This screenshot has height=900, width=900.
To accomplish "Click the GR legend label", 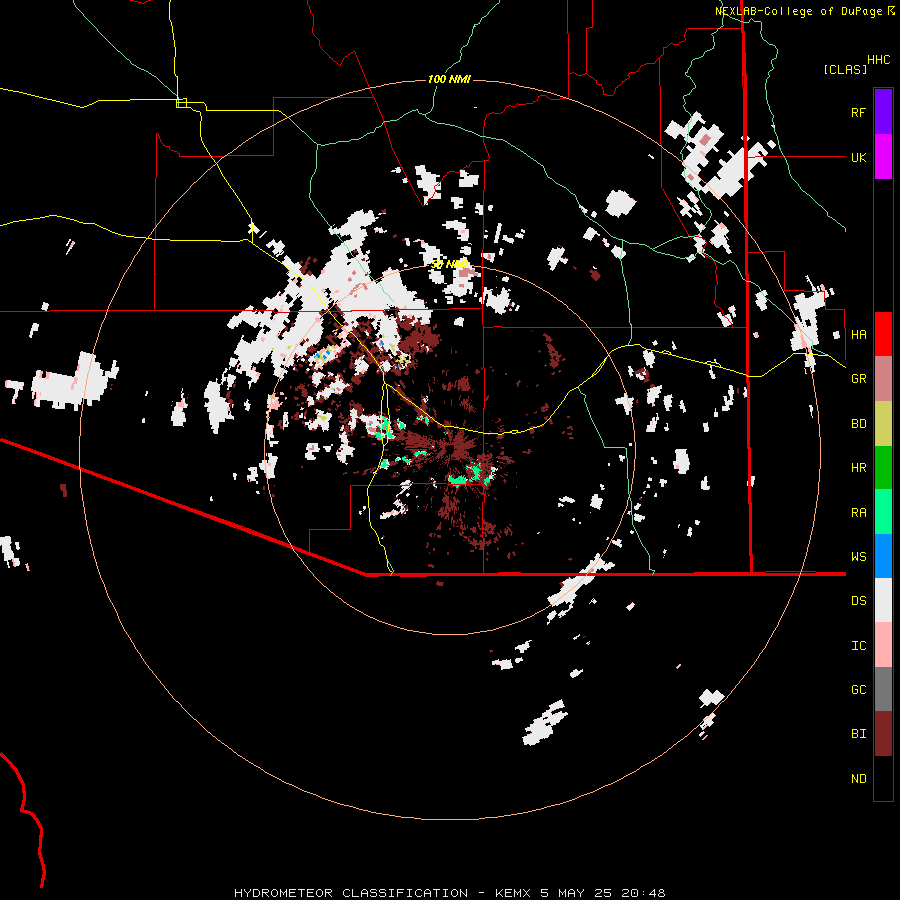I will click(858, 379).
